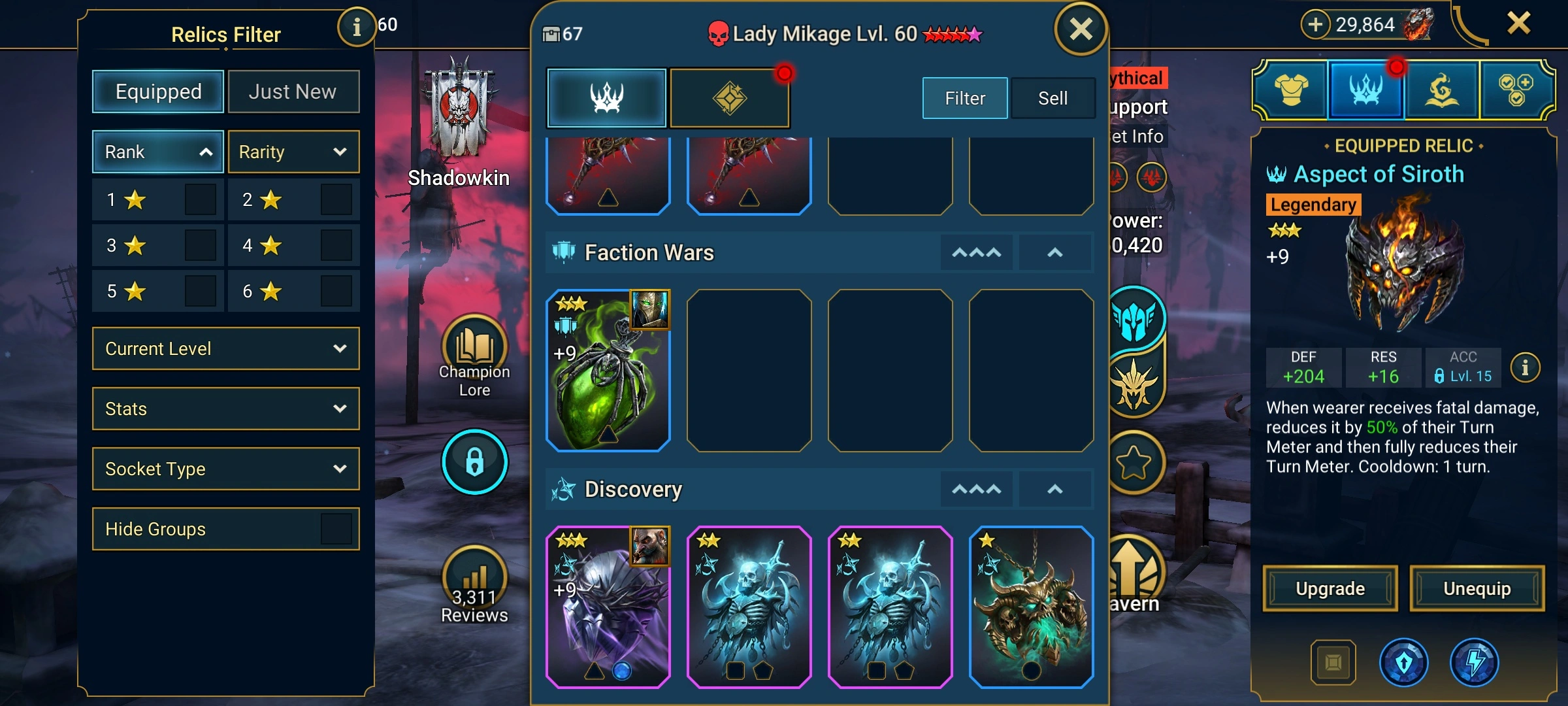Select the blue lightning socket icon
Image resolution: width=1568 pixels, height=706 pixels.
(x=1474, y=662)
